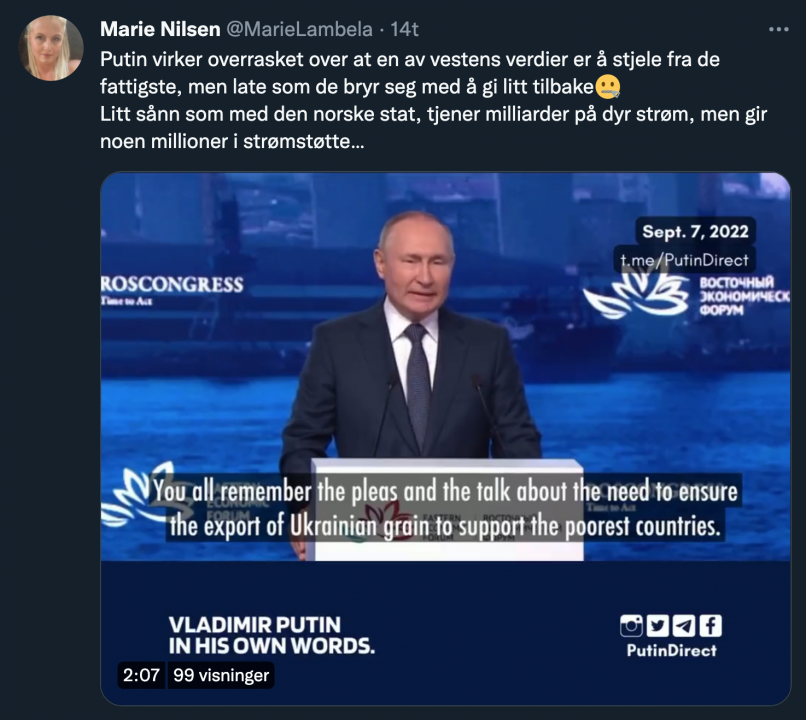
Task: Click the Facebook icon in the video overlay
Action: [709, 626]
